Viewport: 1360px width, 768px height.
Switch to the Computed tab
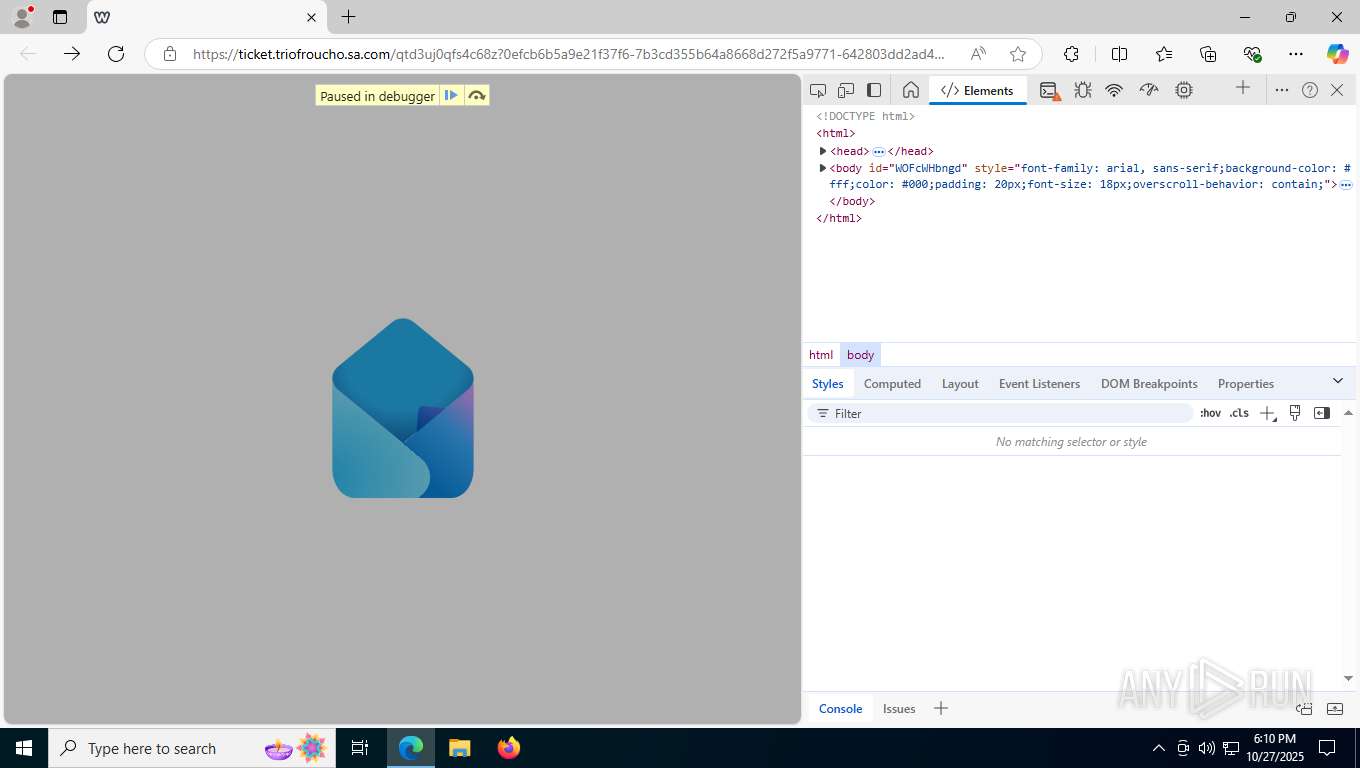[892, 384]
